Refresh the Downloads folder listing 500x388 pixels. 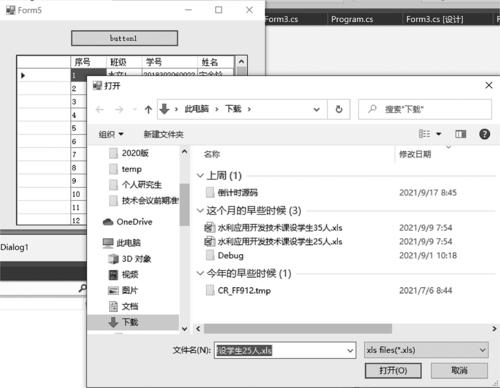tap(339, 109)
